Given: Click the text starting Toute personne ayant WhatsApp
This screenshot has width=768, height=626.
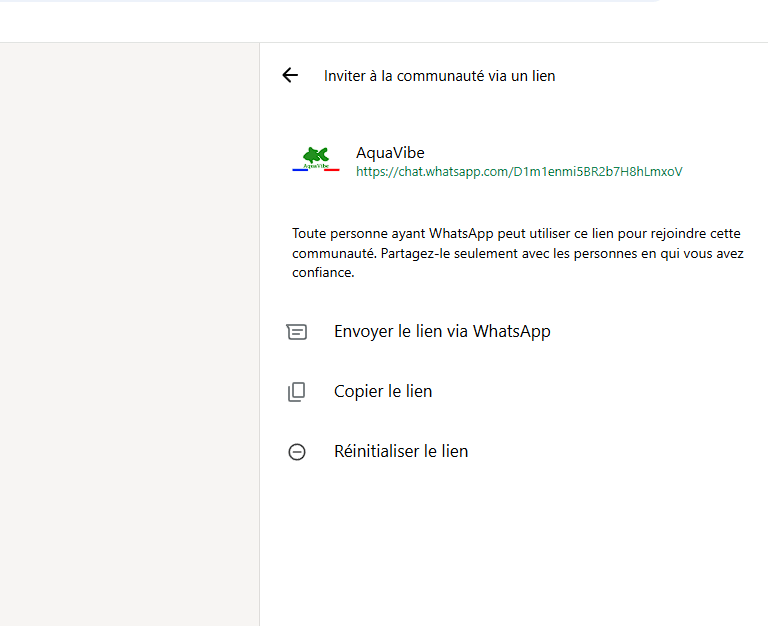Looking at the screenshot, I should [518, 253].
